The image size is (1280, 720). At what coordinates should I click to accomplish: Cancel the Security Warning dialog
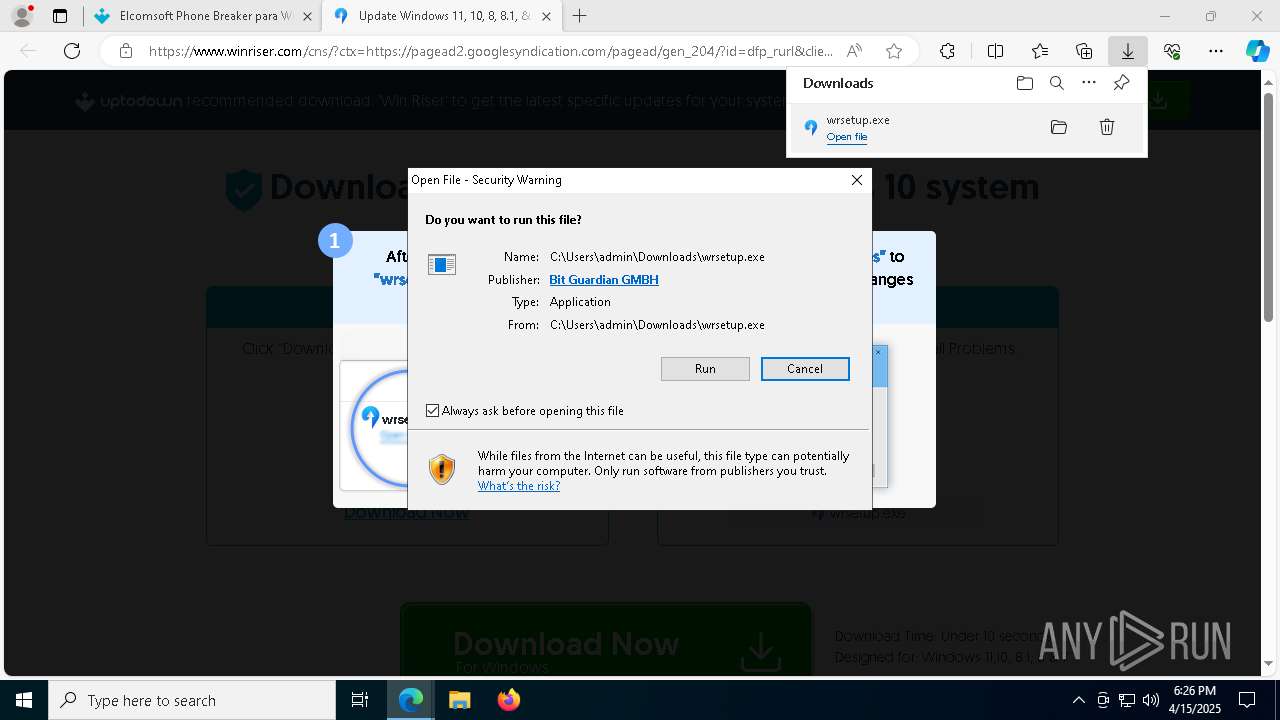click(x=805, y=369)
